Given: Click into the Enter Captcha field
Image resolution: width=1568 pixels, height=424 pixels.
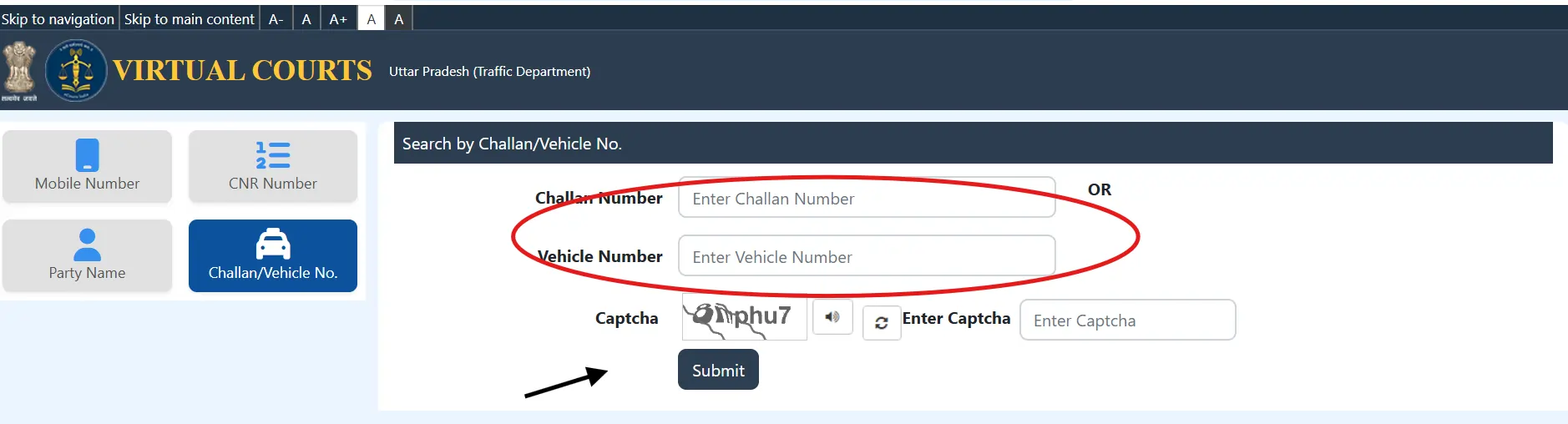Looking at the screenshot, I should click(1127, 321).
